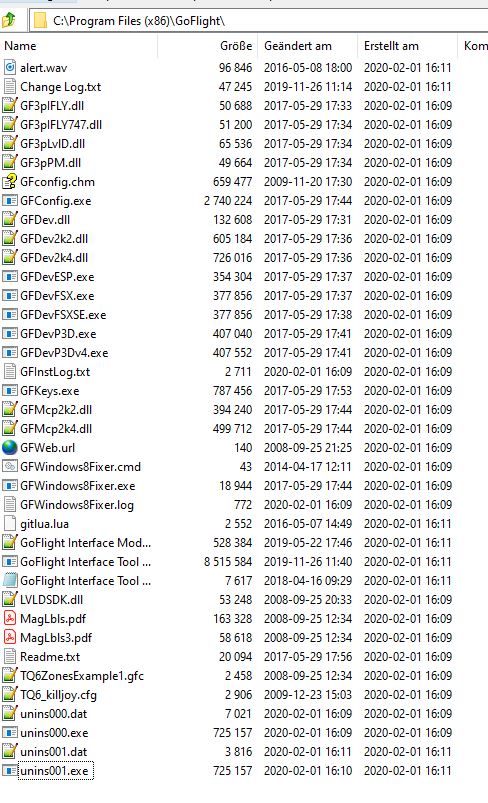This screenshot has height=803, width=488.
Task: Click the GFConfig.exe application icon
Action: (x=9, y=201)
